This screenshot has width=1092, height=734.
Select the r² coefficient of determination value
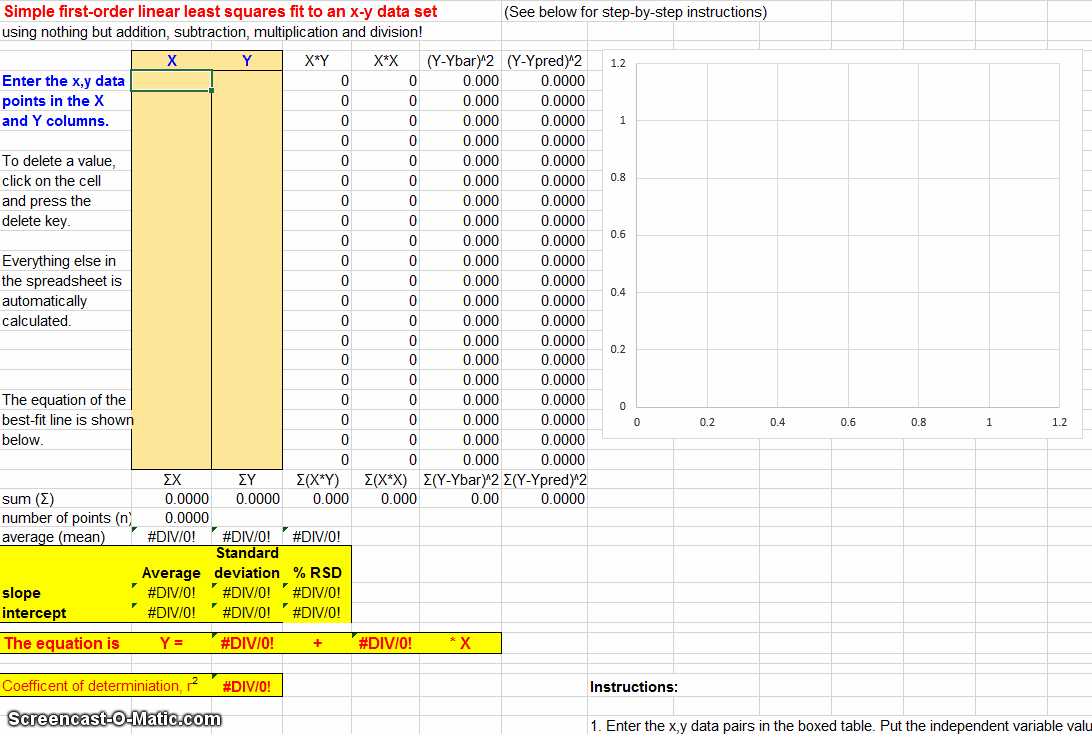click(247, 686)
